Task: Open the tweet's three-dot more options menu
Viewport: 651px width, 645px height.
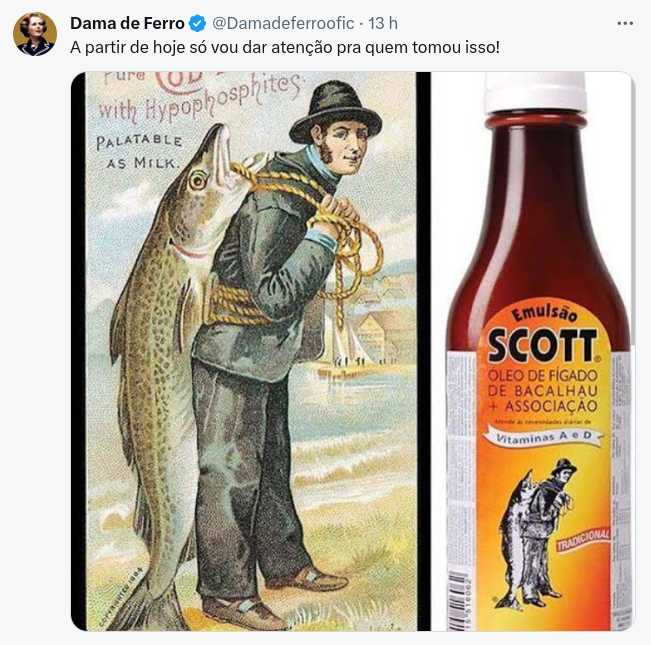Action: 625,24
